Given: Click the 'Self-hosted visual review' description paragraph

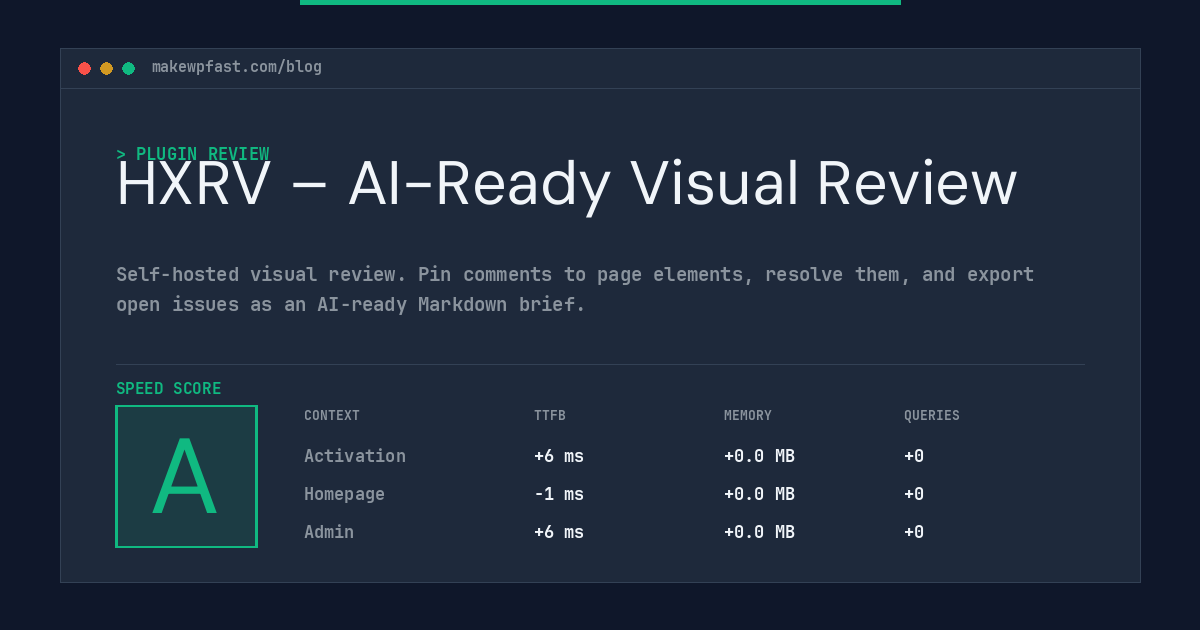Looking at the screenshot, I should (575, 289).
